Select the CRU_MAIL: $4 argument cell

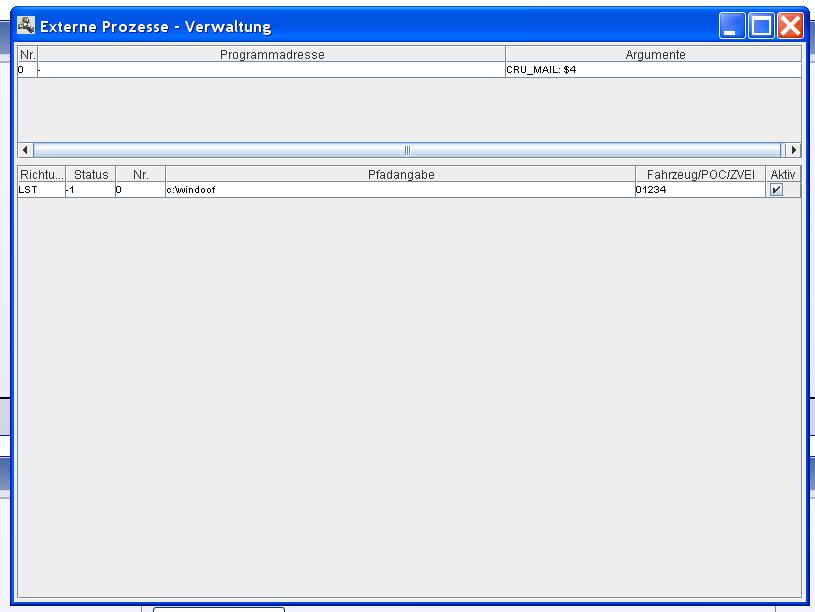[653, 70]
